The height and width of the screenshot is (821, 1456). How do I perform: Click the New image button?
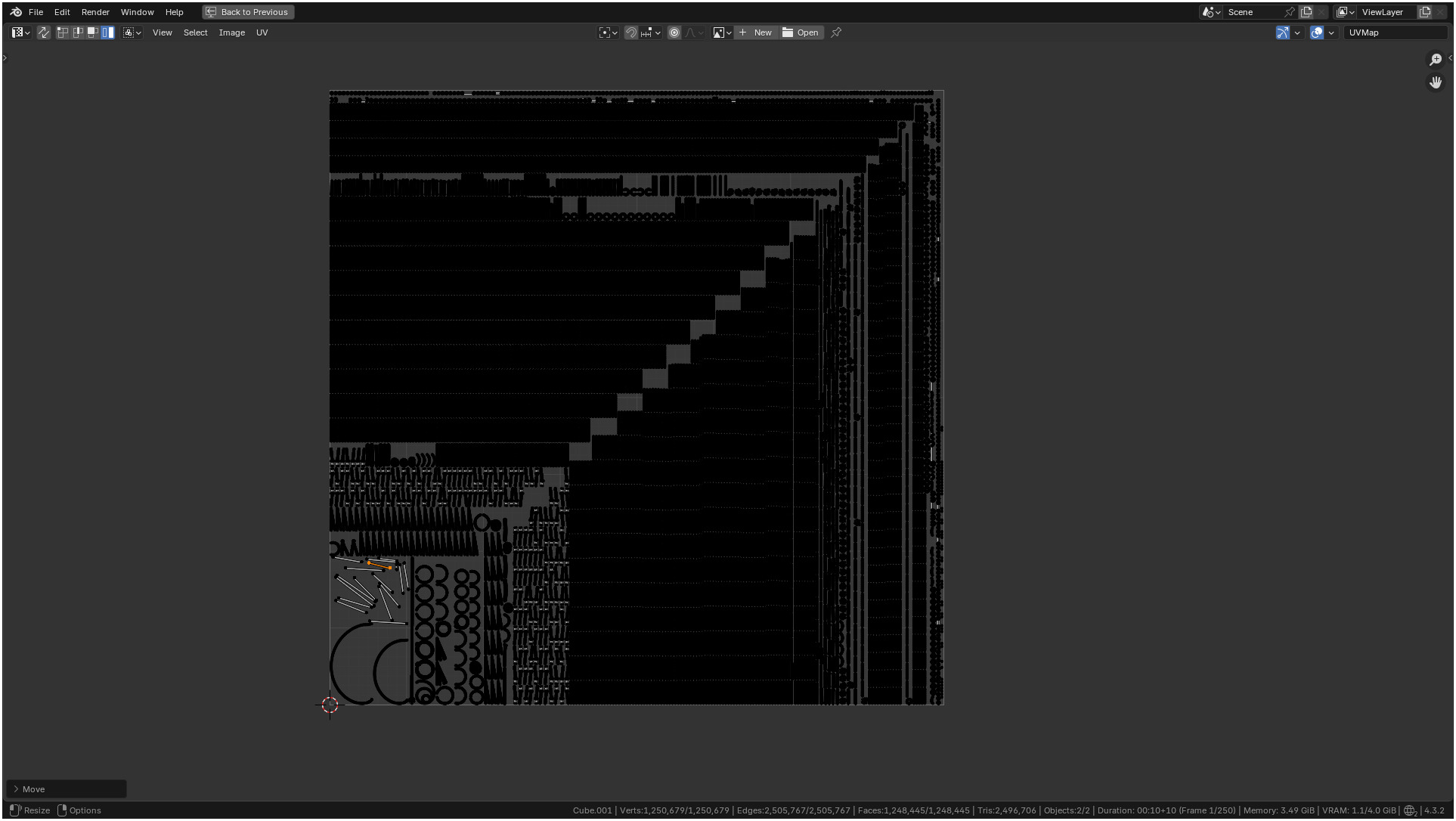click(756, 33)
